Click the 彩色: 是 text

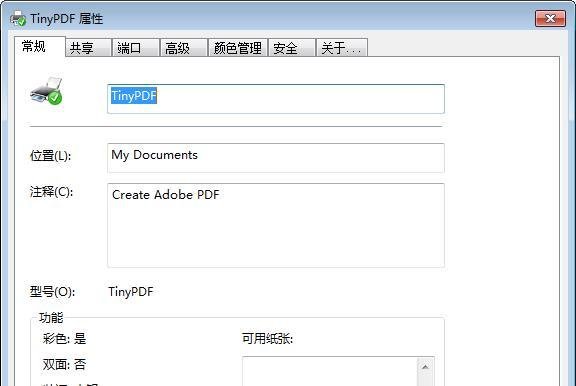64,338
